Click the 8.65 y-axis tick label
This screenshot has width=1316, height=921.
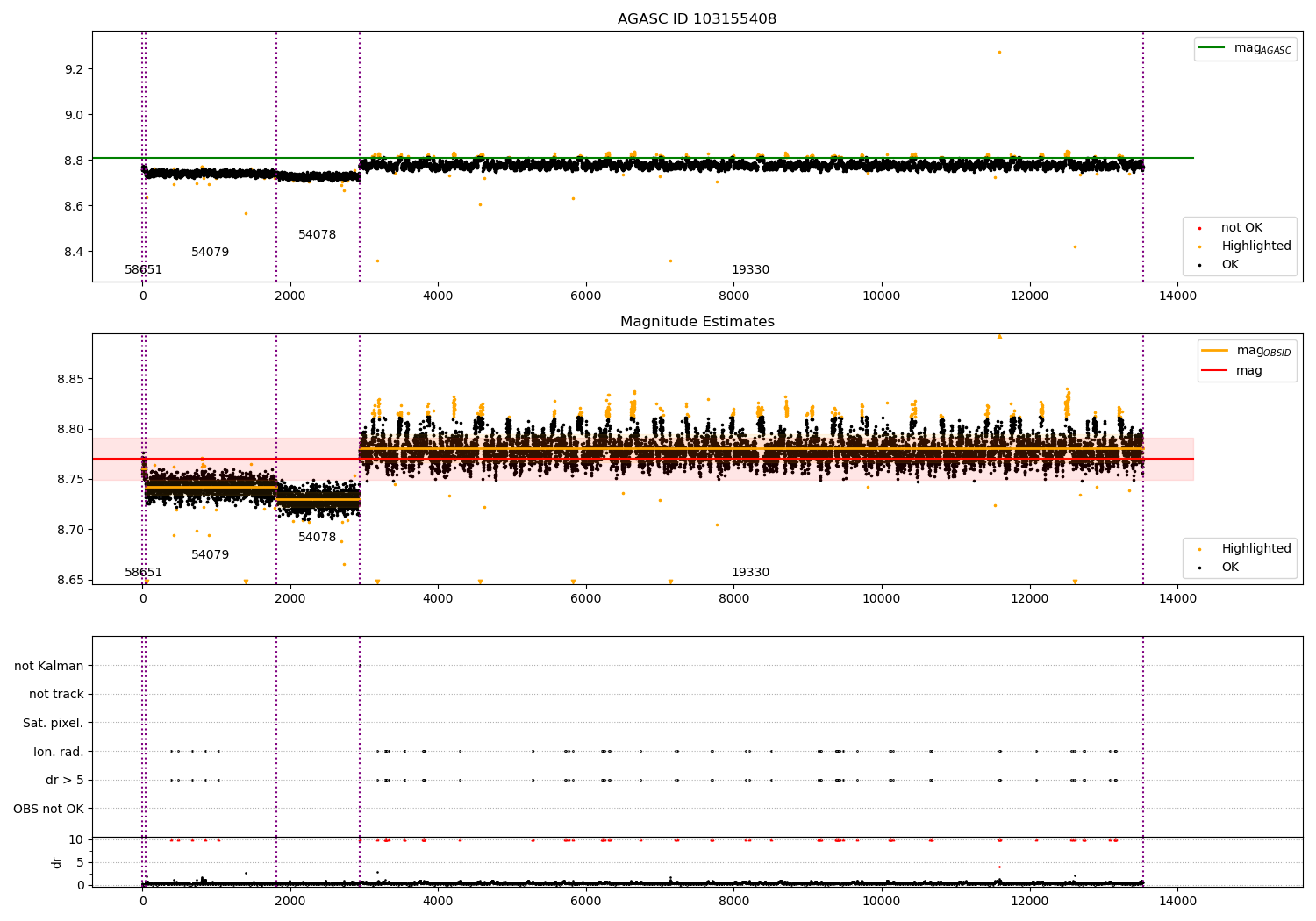[69, 580]
